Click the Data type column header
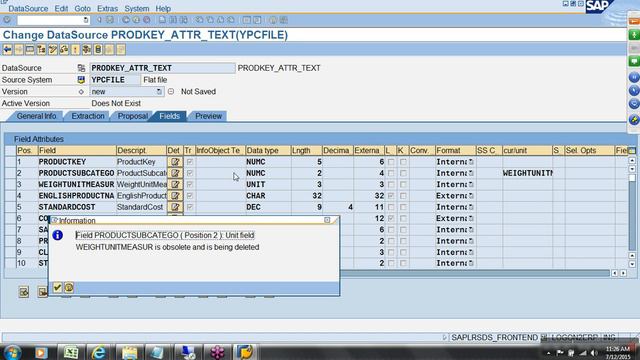The height and width of the screenshot is (360, 640). click(267, 151)
